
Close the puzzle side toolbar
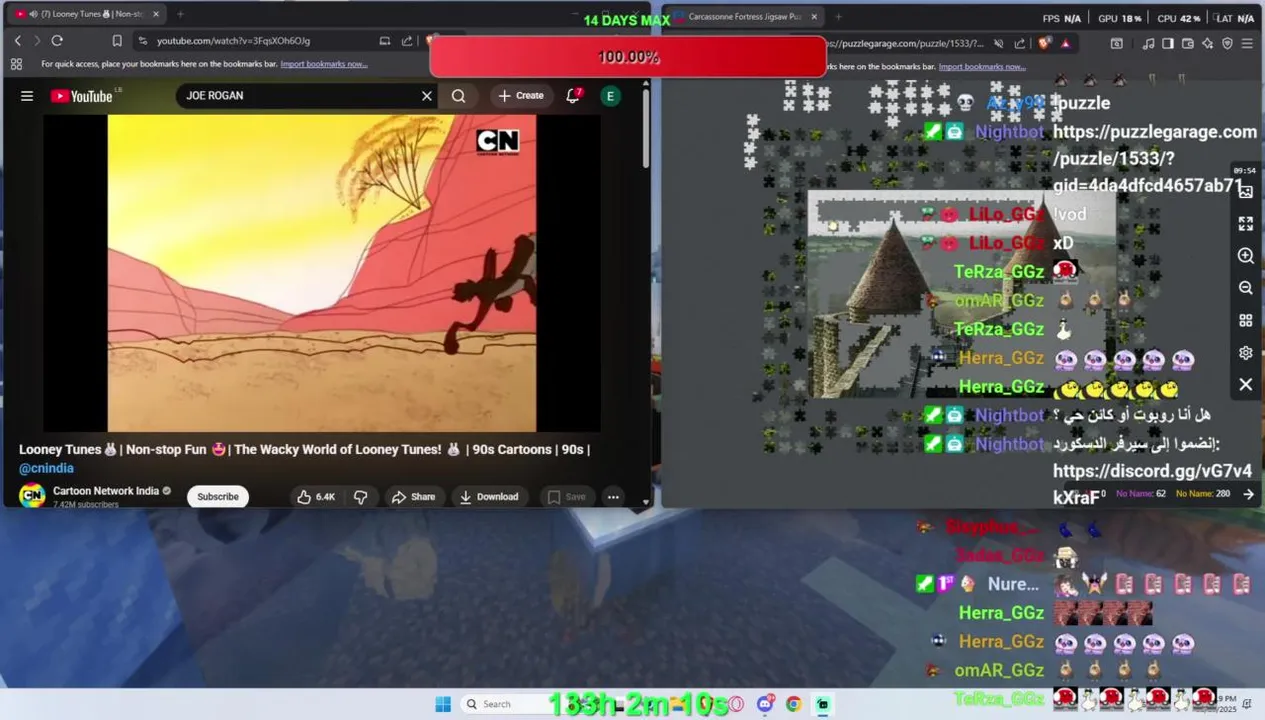1245,384
